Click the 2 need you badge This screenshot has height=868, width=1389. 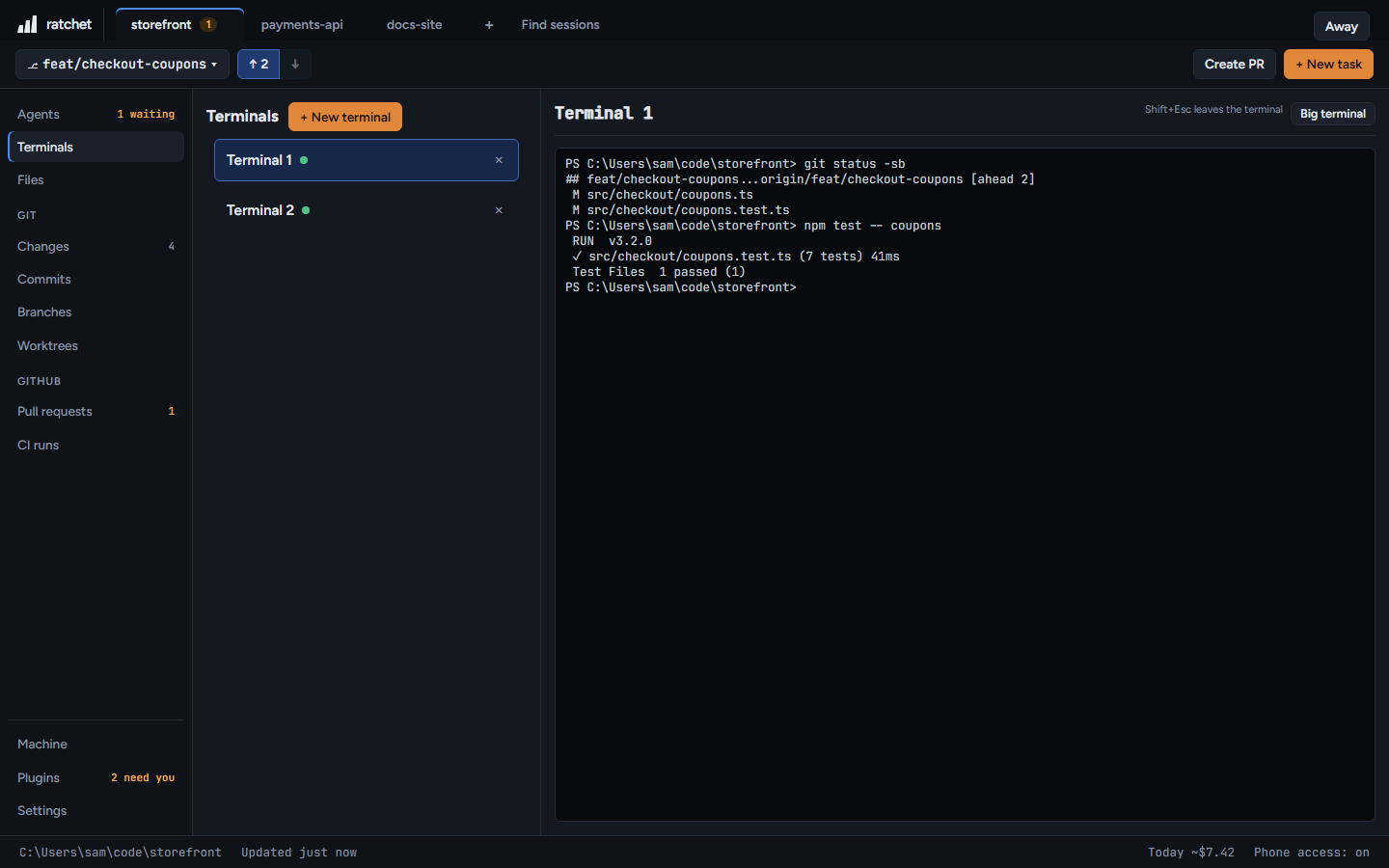pos(143,777)
